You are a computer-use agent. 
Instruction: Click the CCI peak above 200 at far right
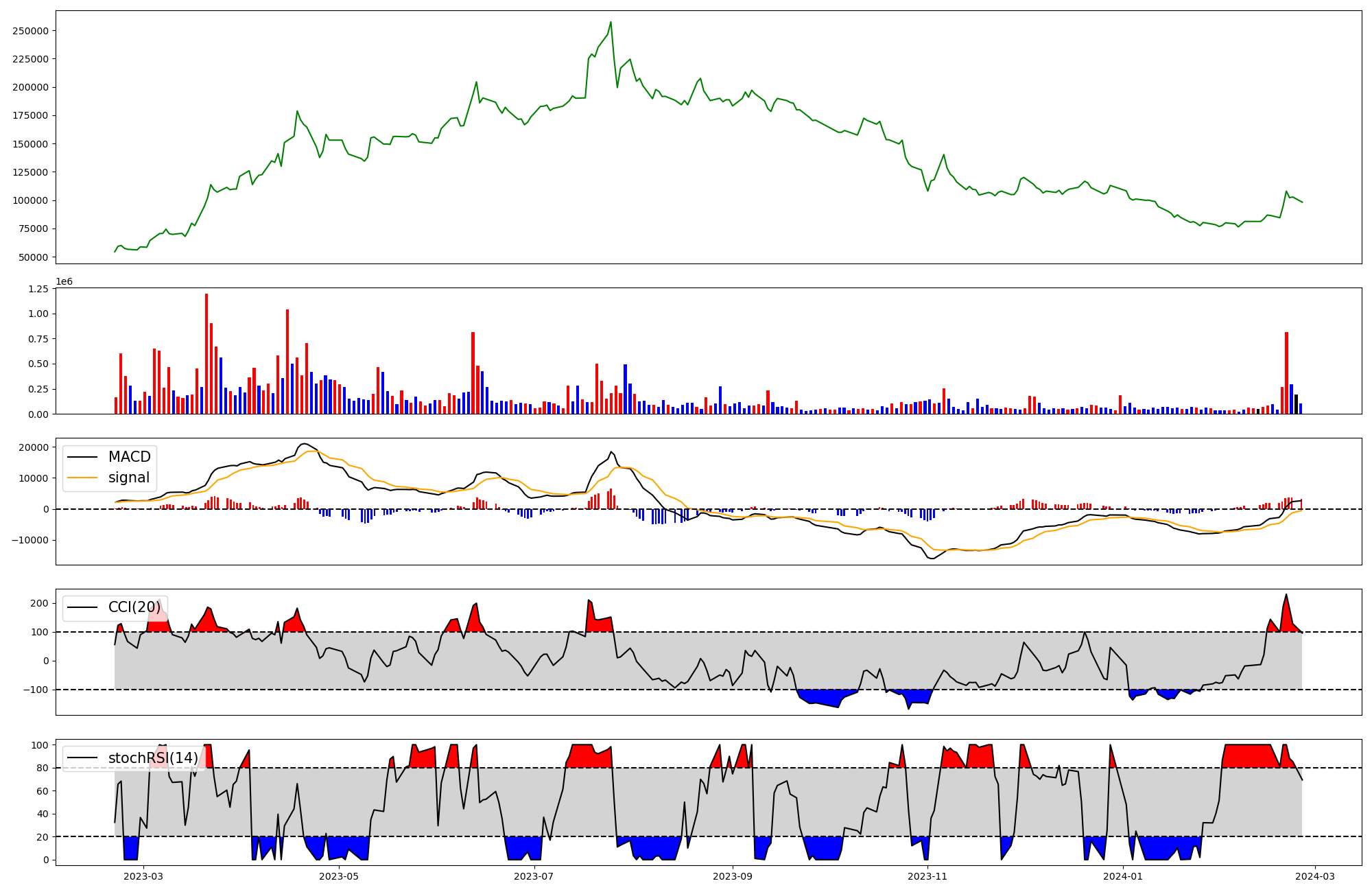click(x=1286, y=596)
